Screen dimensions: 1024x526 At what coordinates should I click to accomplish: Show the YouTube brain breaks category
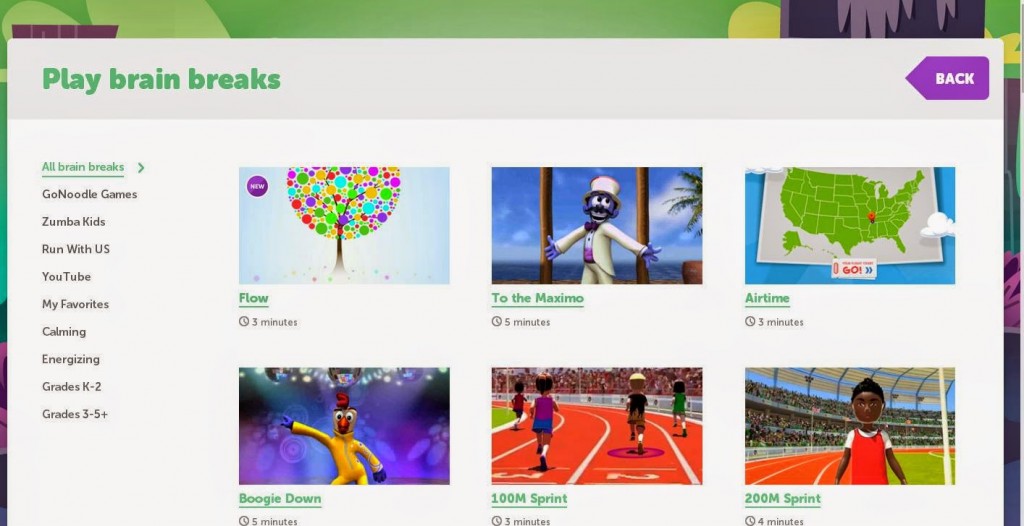[x=67, y=276]
